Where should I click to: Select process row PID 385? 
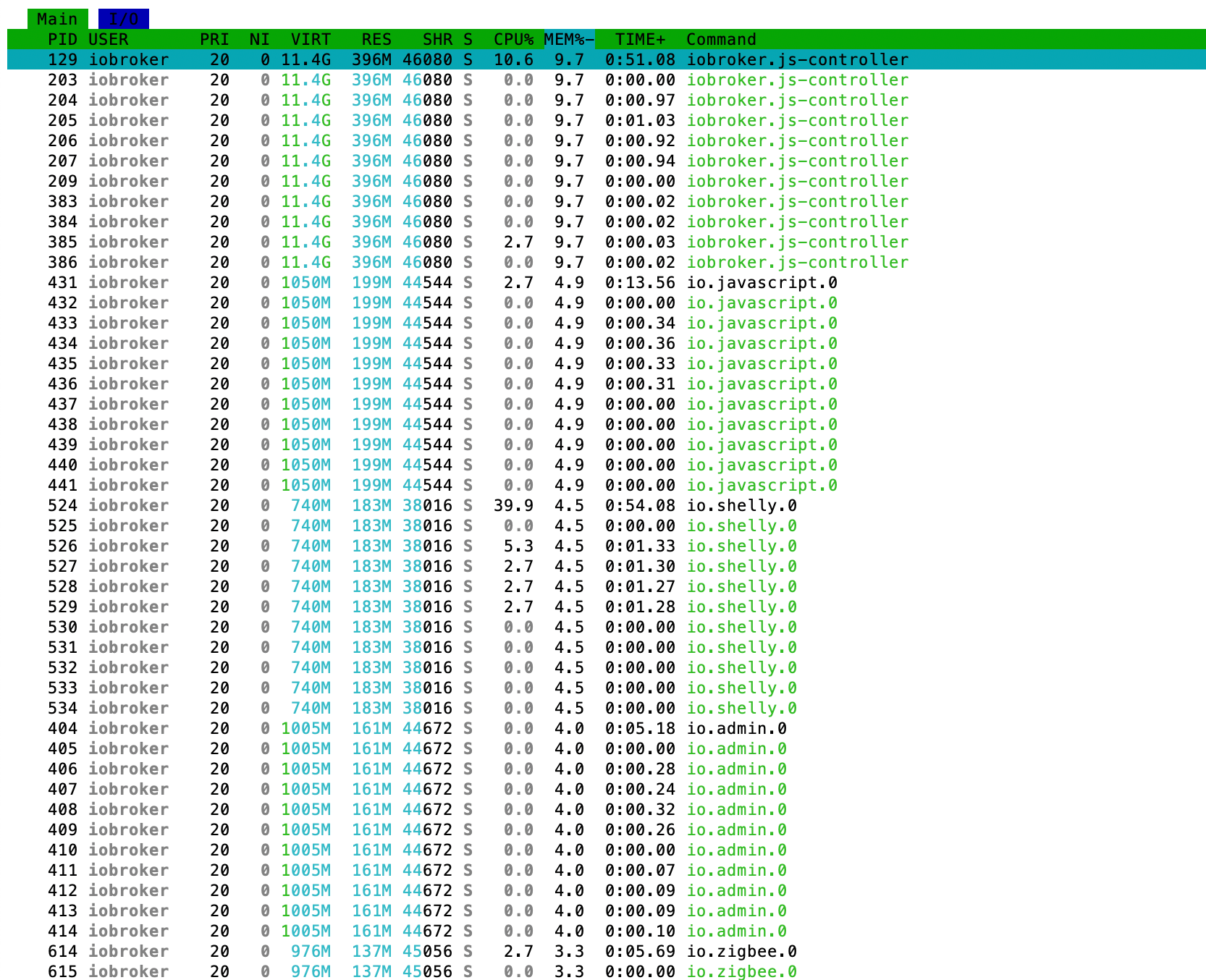click(607, 242)
